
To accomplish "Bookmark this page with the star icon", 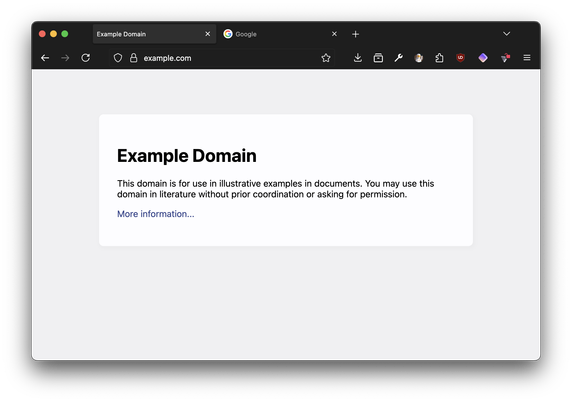I will (x=326, y=58).
